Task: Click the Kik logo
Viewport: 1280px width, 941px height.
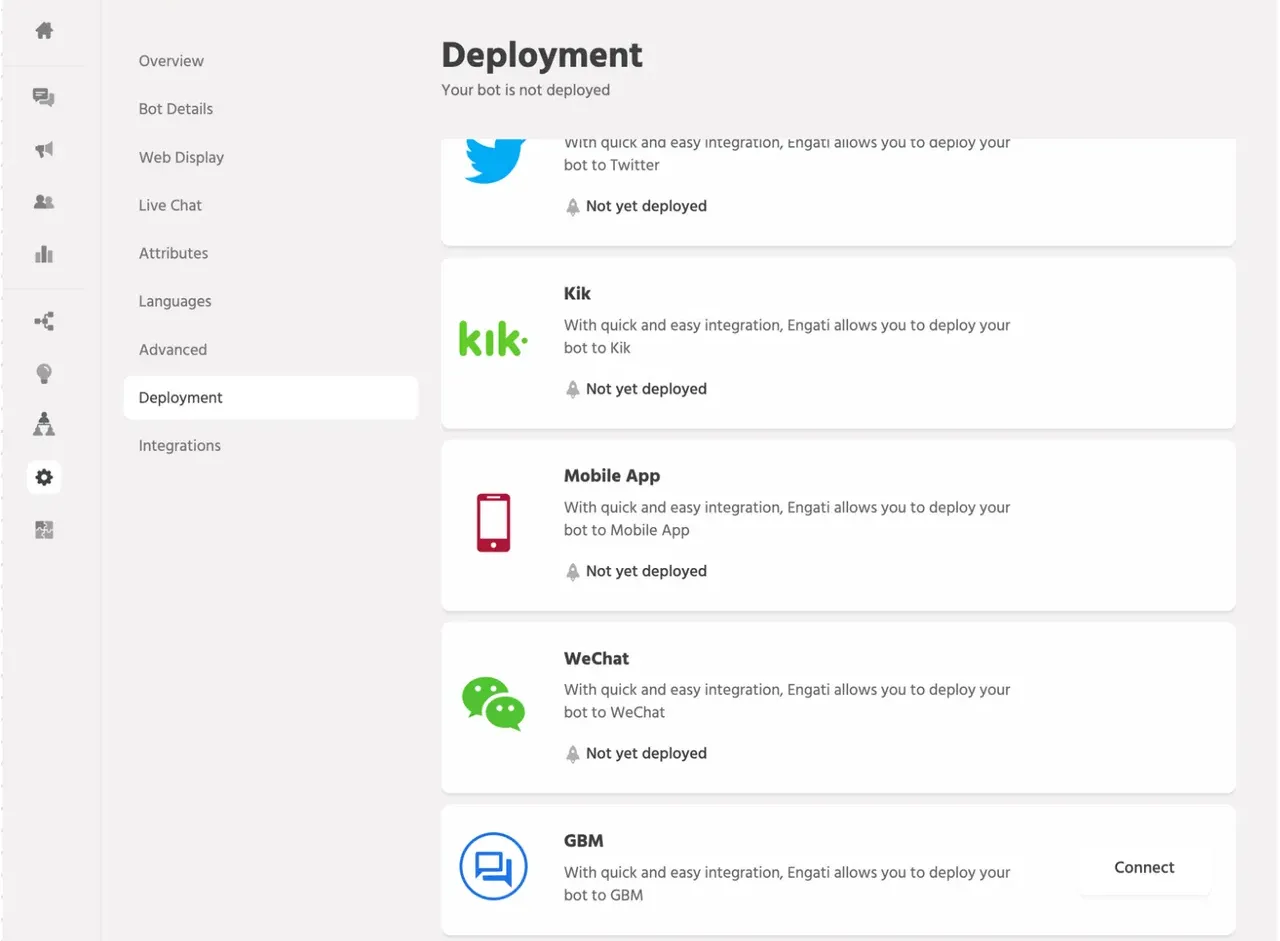Action: [493, 340]
